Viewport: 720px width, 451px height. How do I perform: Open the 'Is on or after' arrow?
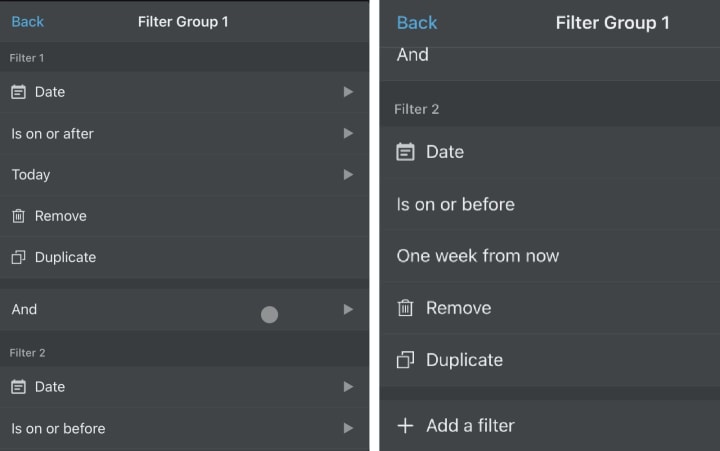coord(348,133)
